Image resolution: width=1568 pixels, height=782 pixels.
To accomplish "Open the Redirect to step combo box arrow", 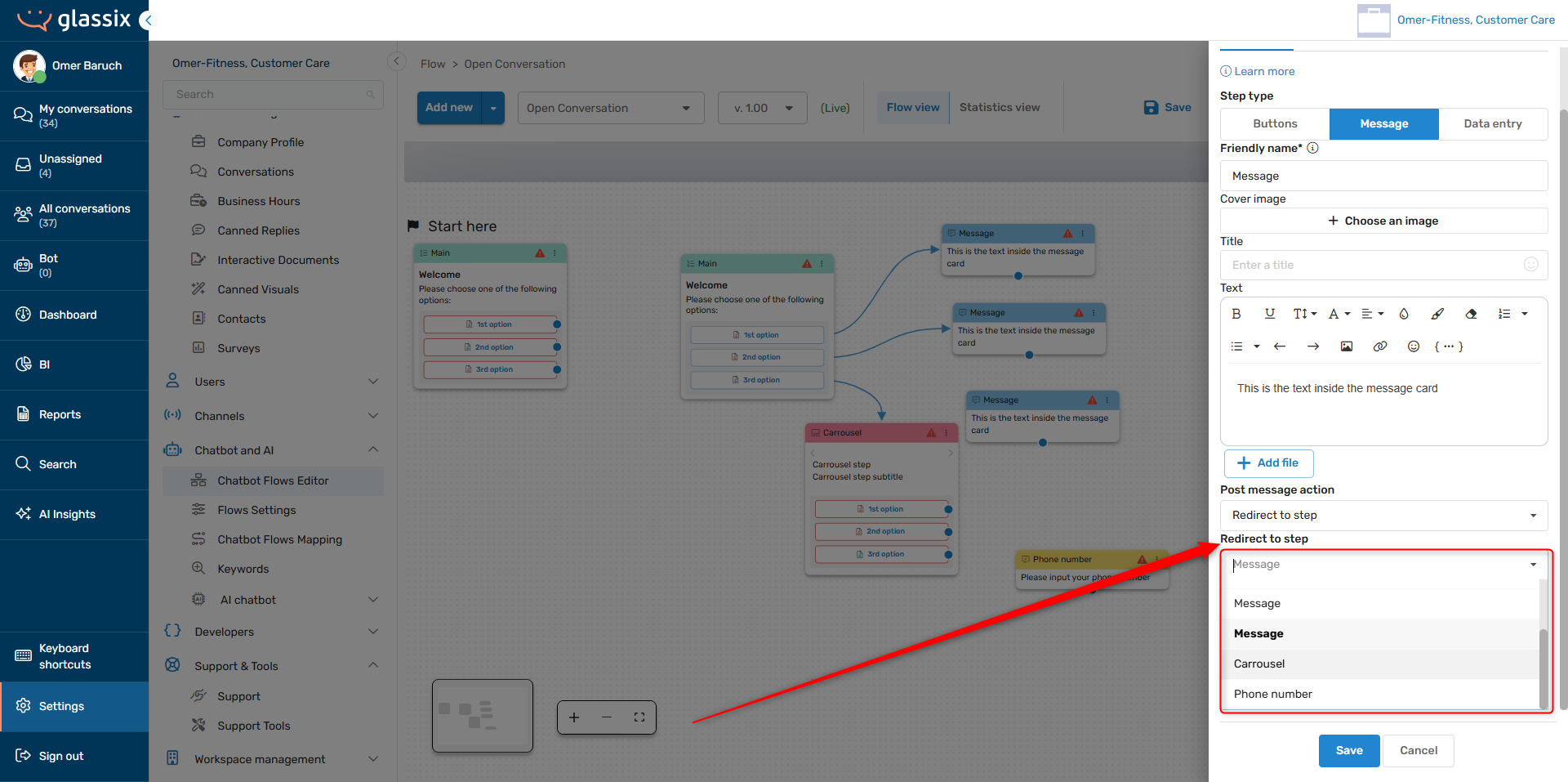I will coord(1533,565).
